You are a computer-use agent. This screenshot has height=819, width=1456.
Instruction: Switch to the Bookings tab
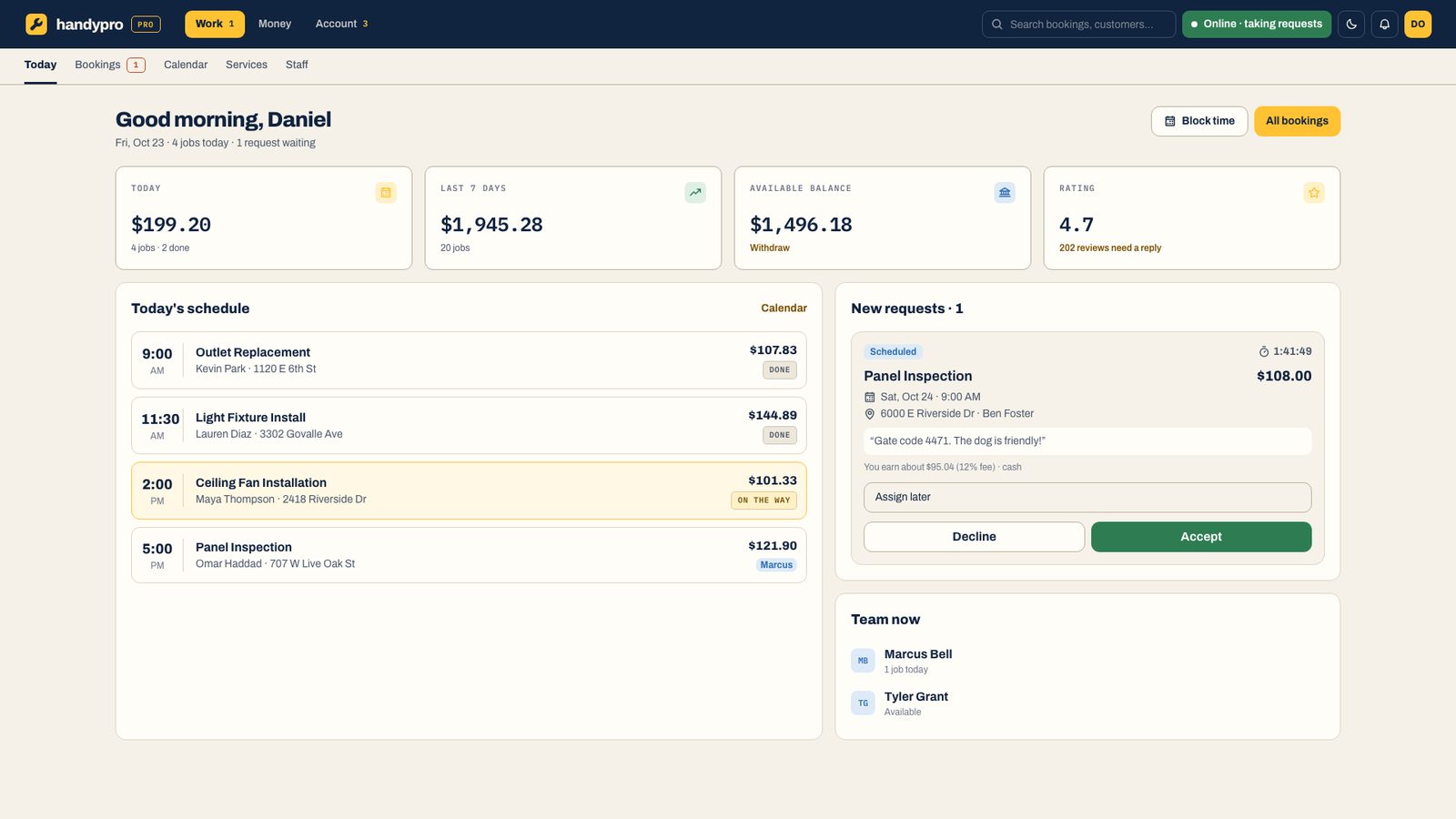pyautogui.click(x=110, y=65)
